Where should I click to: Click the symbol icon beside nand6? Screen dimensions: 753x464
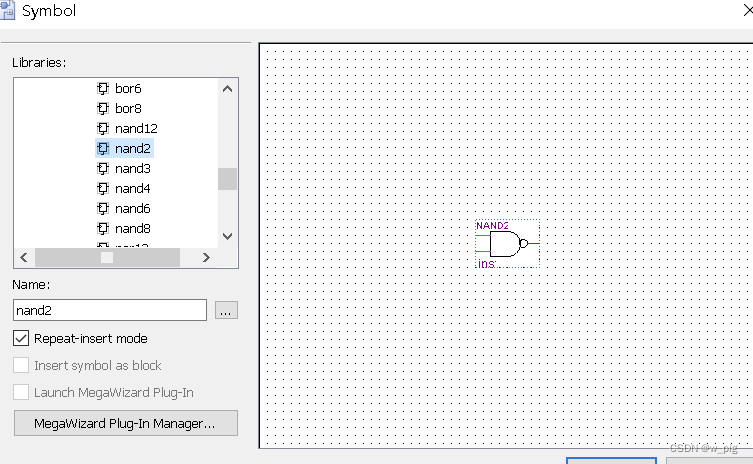tap(103, 208)
